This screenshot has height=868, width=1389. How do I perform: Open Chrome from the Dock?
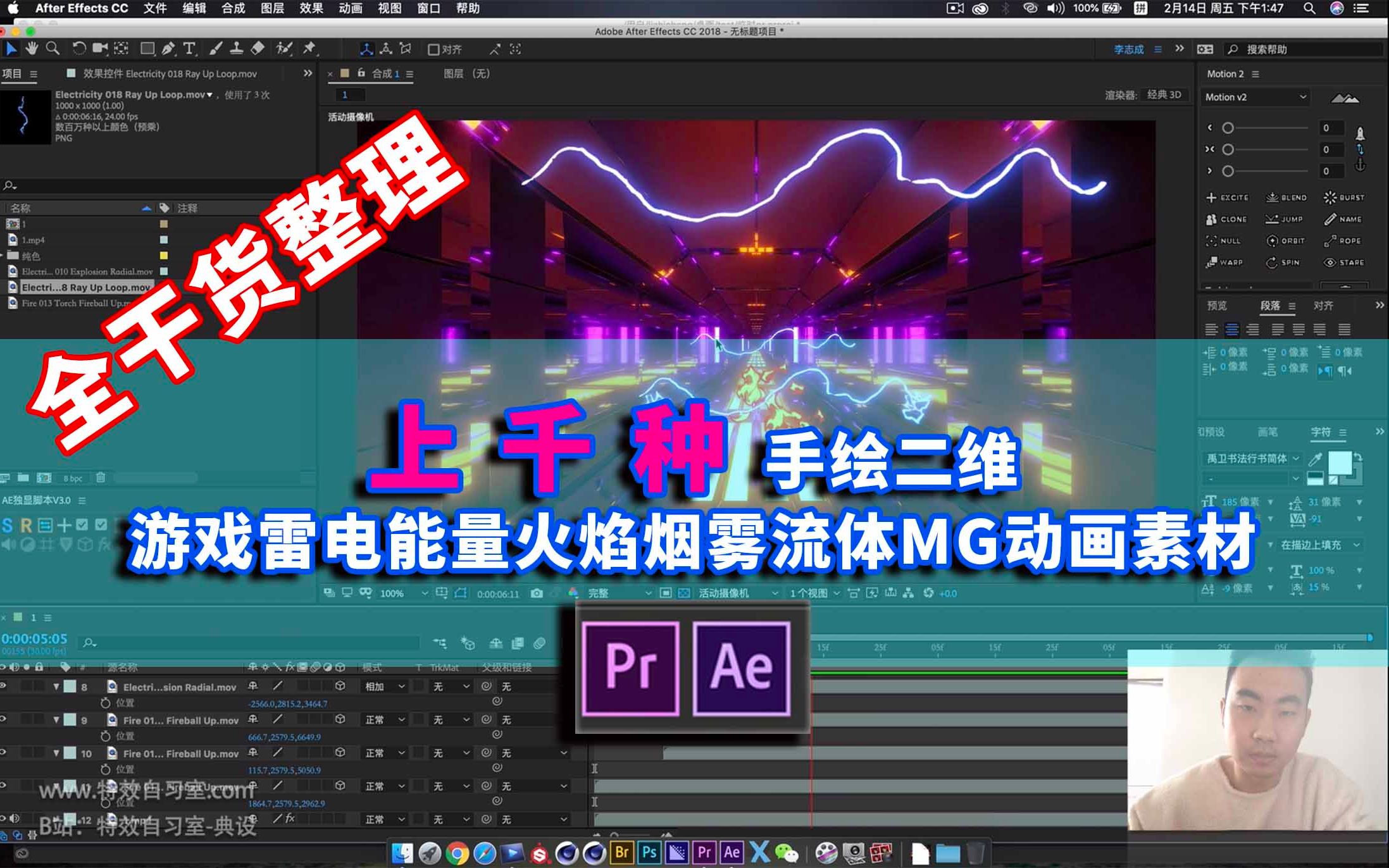click(457, 853)
